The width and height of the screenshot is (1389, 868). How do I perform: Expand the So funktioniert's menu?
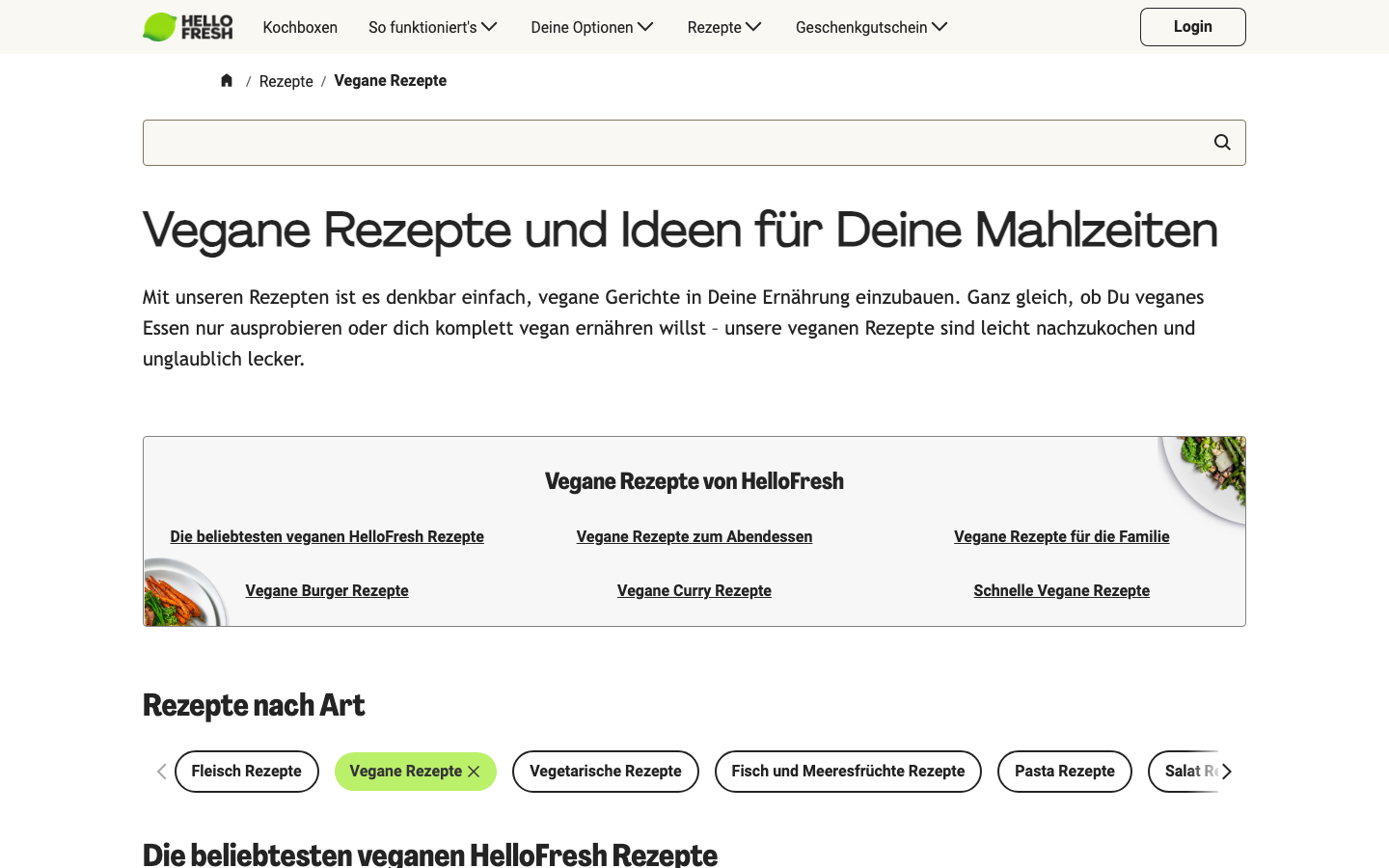[433, 27]
